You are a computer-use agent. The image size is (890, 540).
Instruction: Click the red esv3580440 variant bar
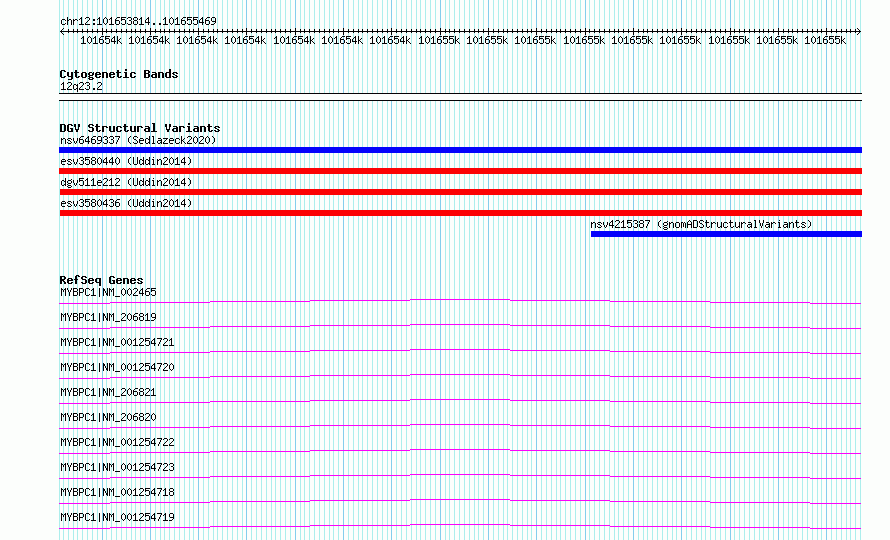pyautogui.click(x=460, y=171)
